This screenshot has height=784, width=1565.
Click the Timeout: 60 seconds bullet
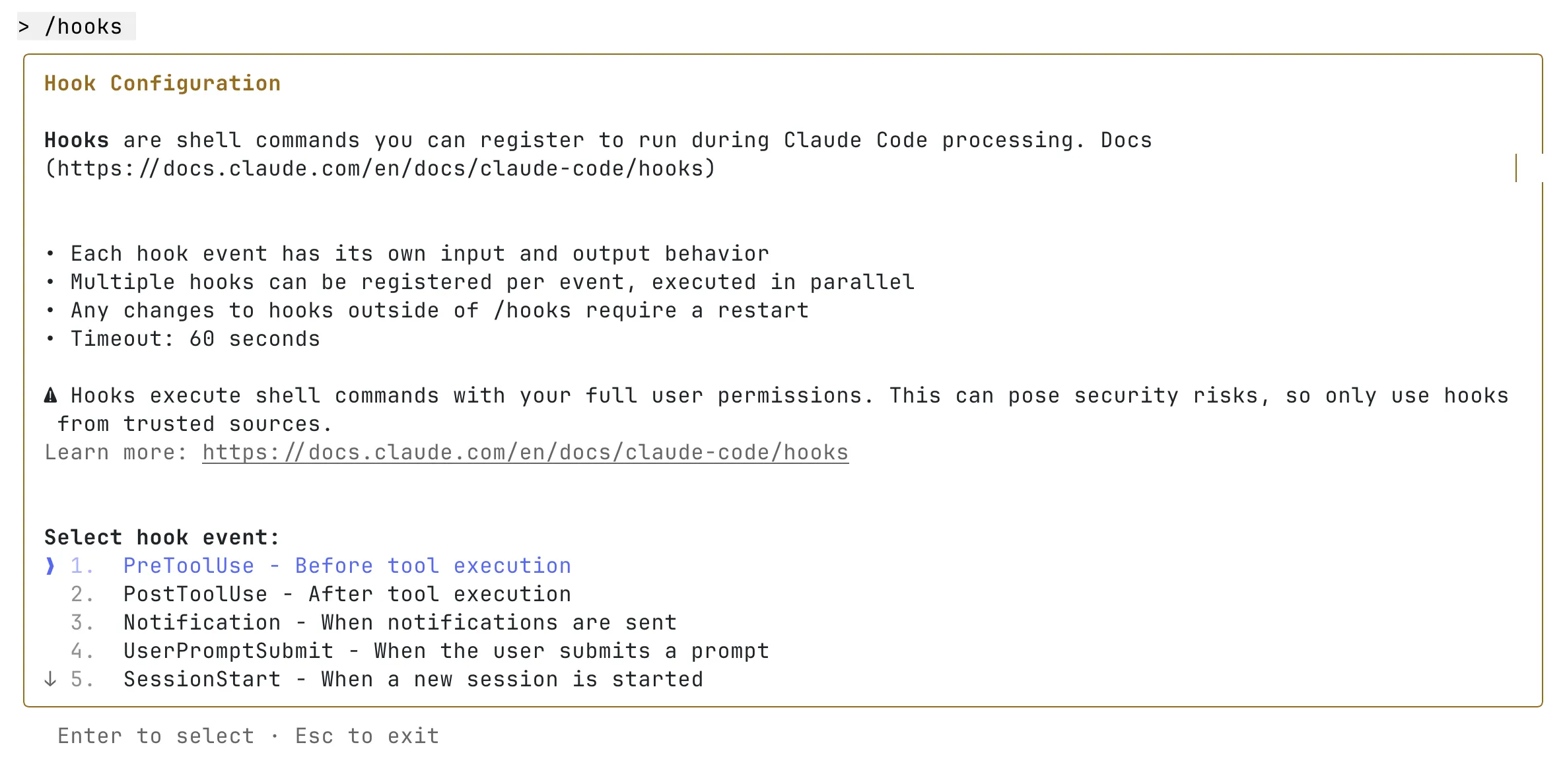[195, 339]
